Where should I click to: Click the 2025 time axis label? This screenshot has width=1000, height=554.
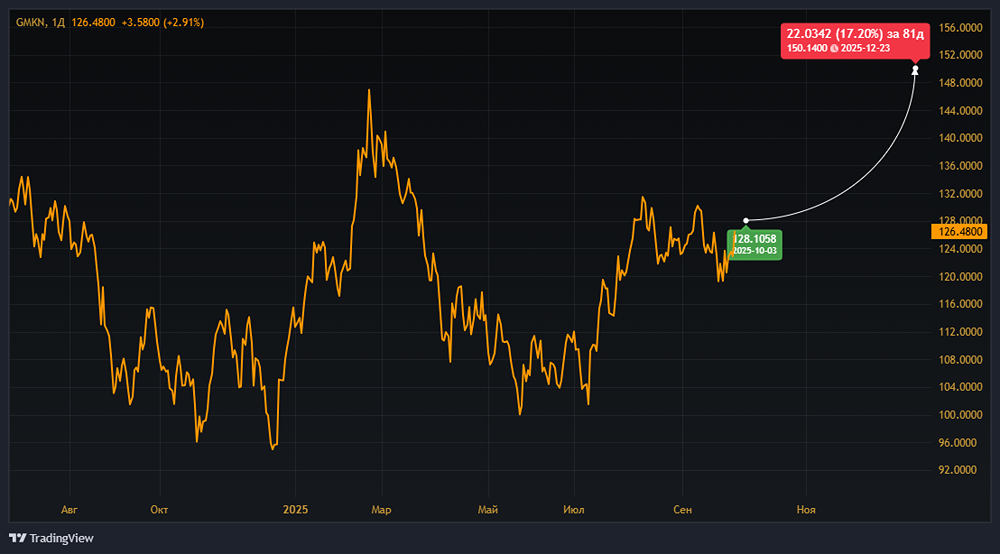coord(295,510)
